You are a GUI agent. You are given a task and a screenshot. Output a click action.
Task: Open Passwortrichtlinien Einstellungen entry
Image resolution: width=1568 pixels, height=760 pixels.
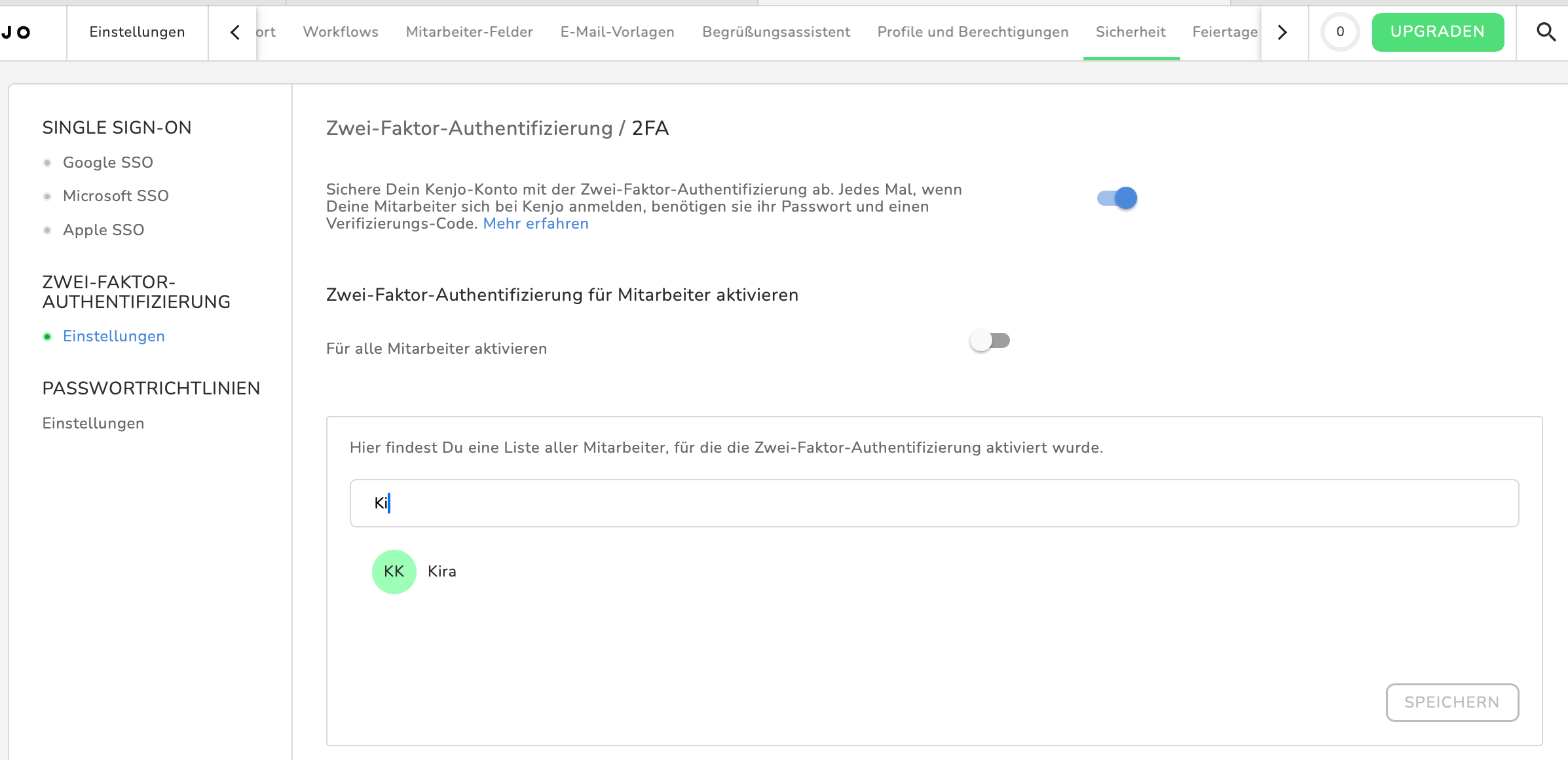tap(93, 423)
